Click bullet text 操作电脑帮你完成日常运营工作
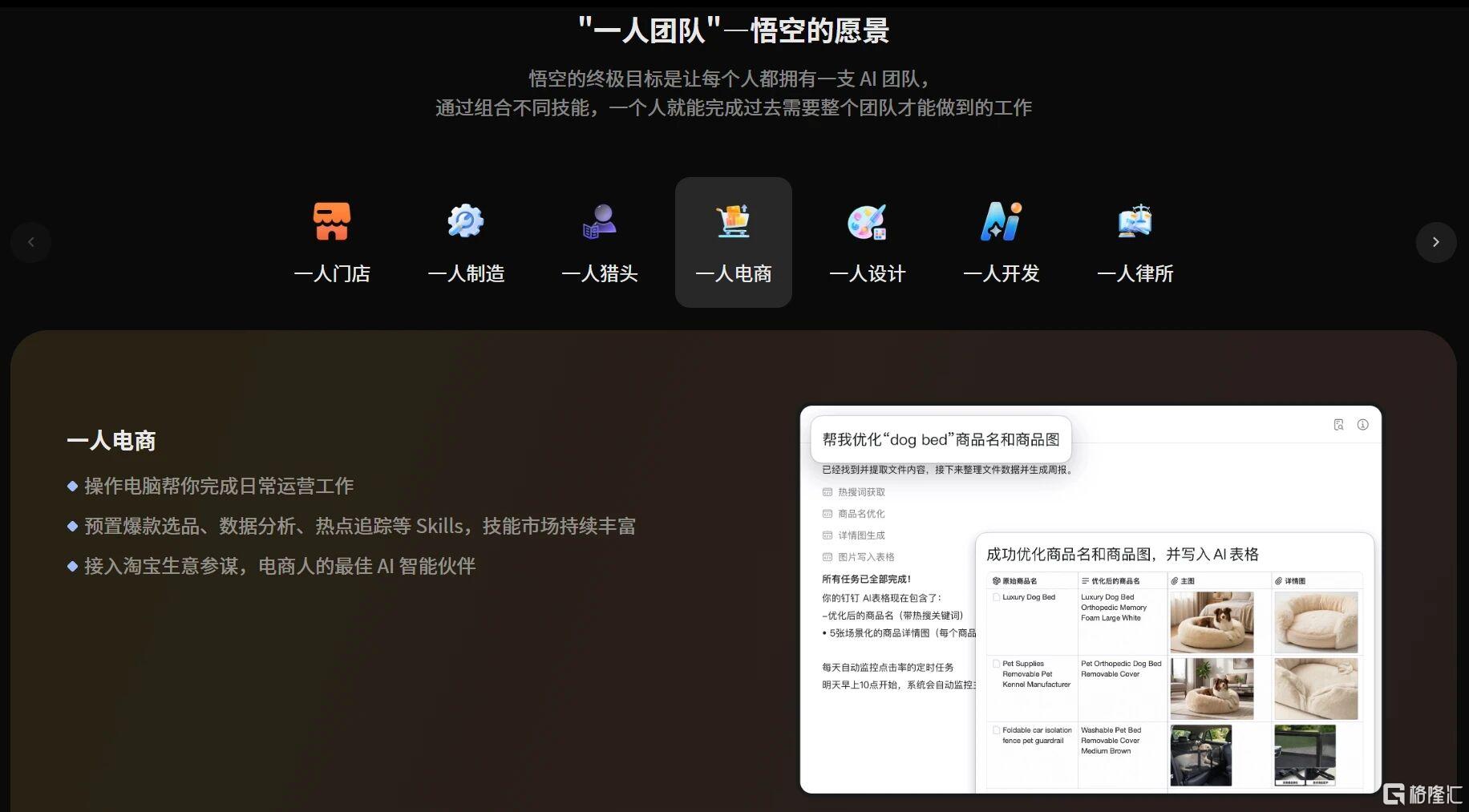This screenshot has height=812, width=1469. click(x=219, y=486)
